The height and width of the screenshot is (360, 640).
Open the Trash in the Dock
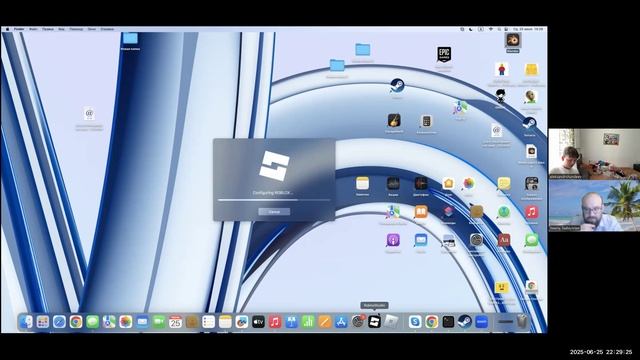pos(522,322)
